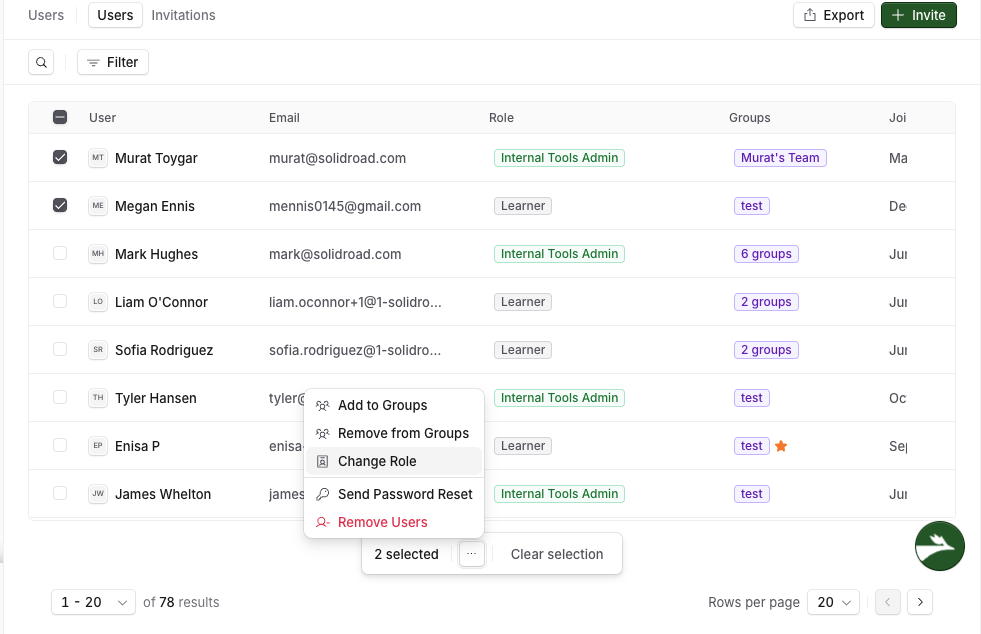This screenshot has width=981, height=634.
Task: Click the email murat@solidroad.com
Action: coord(337,158)
